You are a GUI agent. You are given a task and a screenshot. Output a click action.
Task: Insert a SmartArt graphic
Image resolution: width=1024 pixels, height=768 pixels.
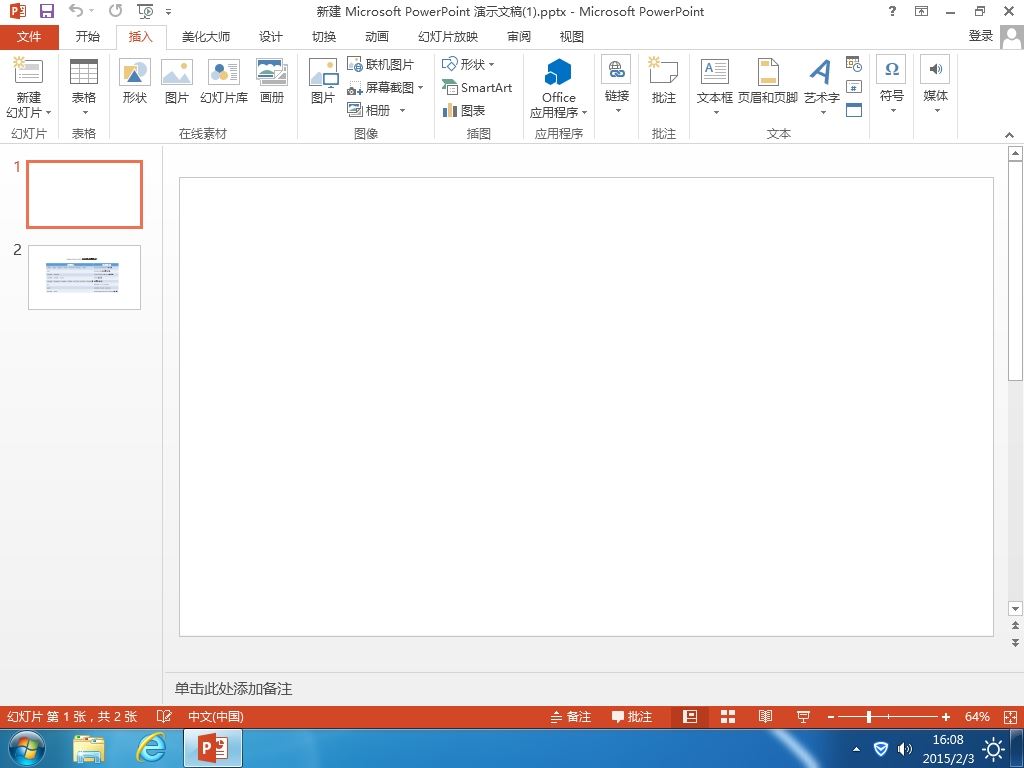pyautogui.click(x=477, y=88)
